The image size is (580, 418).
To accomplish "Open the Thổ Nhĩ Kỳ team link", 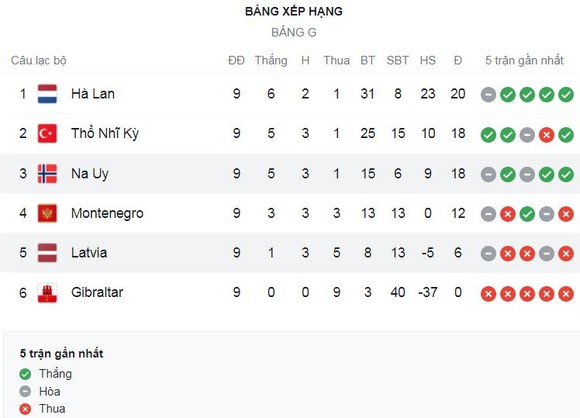I will pyautogui.click(x=105, y=133).
